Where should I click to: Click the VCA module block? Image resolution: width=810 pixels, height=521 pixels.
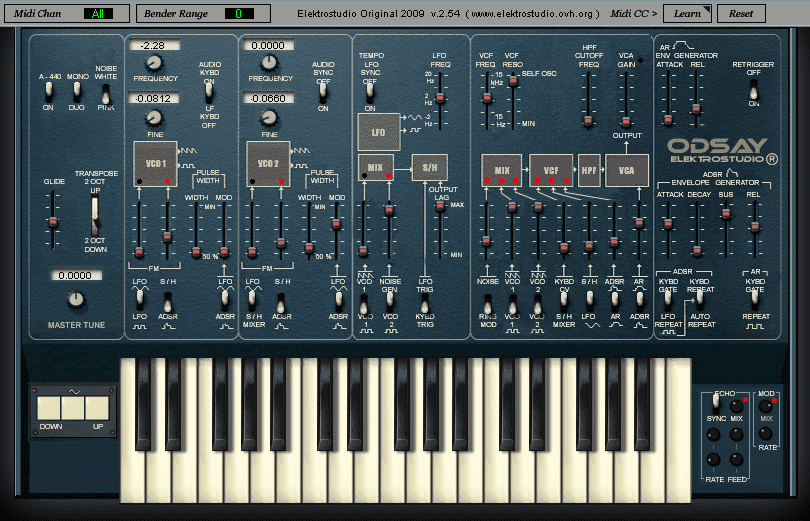(x=627, y=170)
